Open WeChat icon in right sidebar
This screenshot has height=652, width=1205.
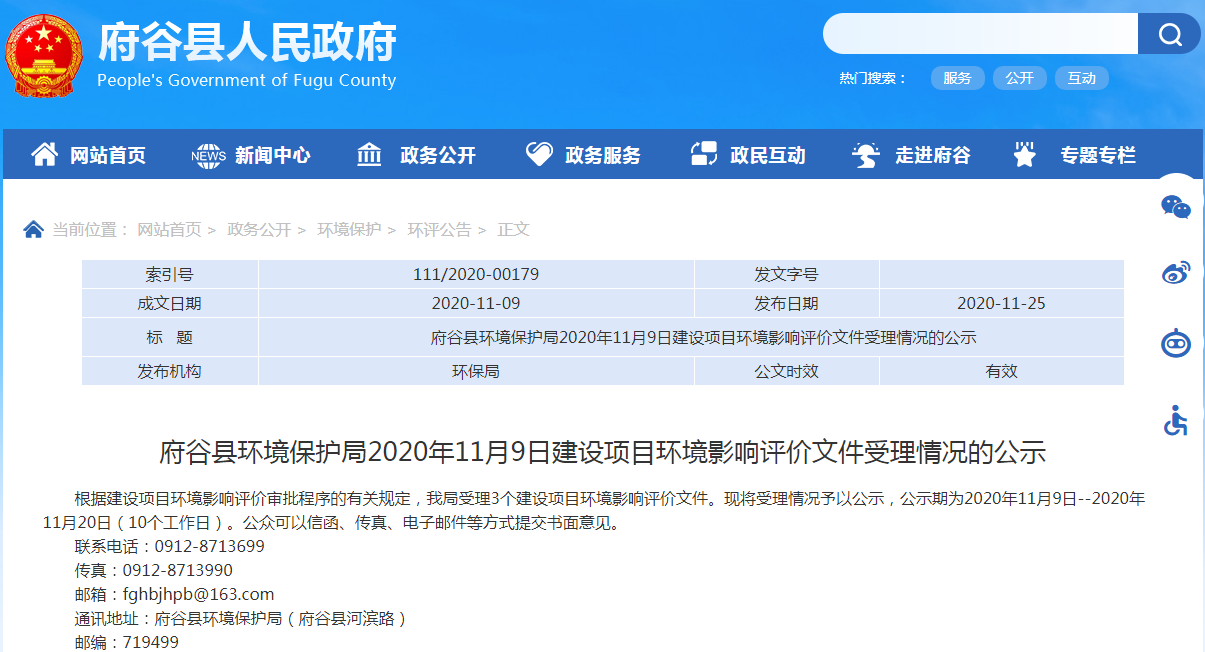click(x=1175, y=207)
